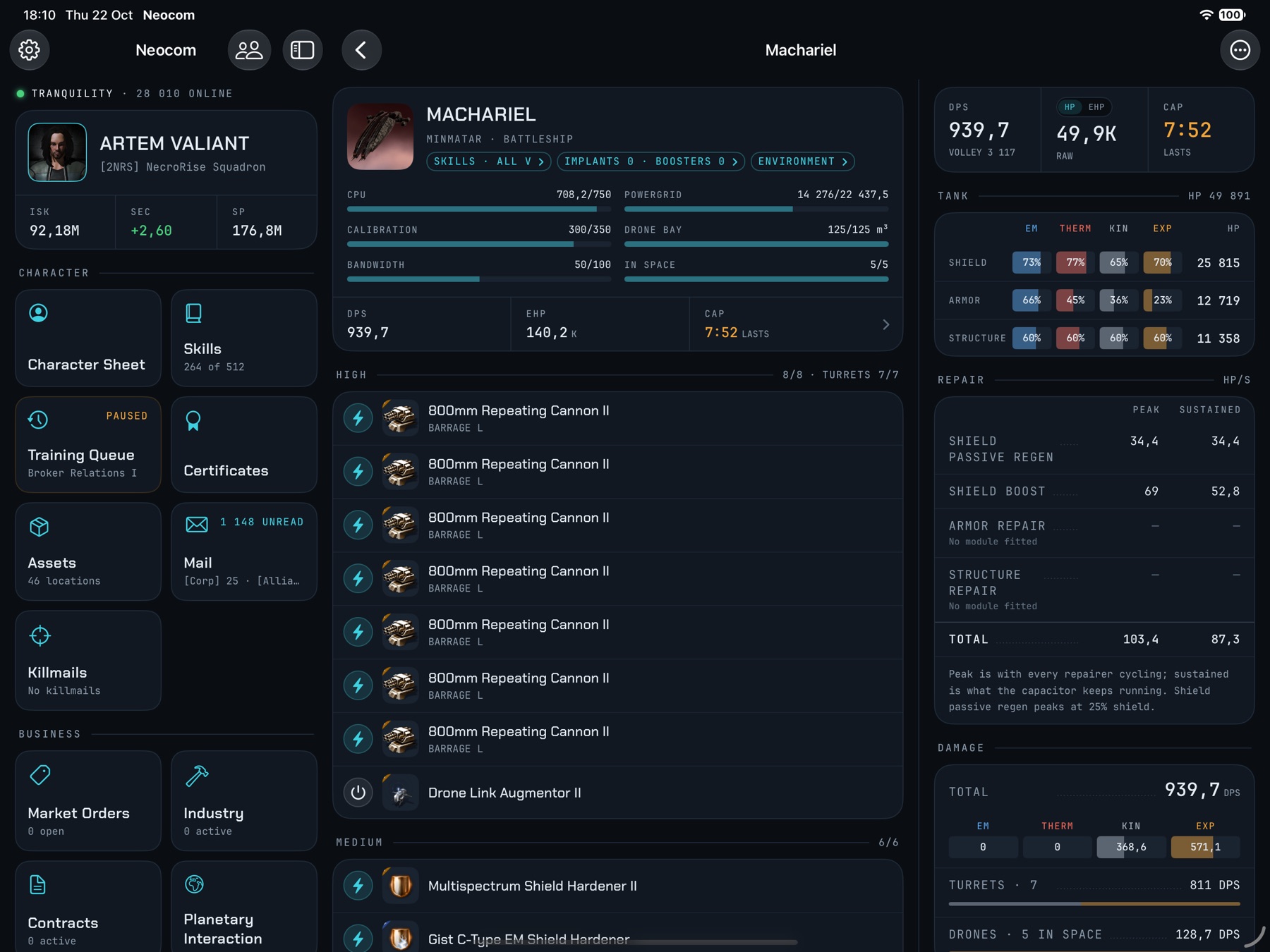
Task: Open the Character Sheet tile
Action: coord(88,338)
